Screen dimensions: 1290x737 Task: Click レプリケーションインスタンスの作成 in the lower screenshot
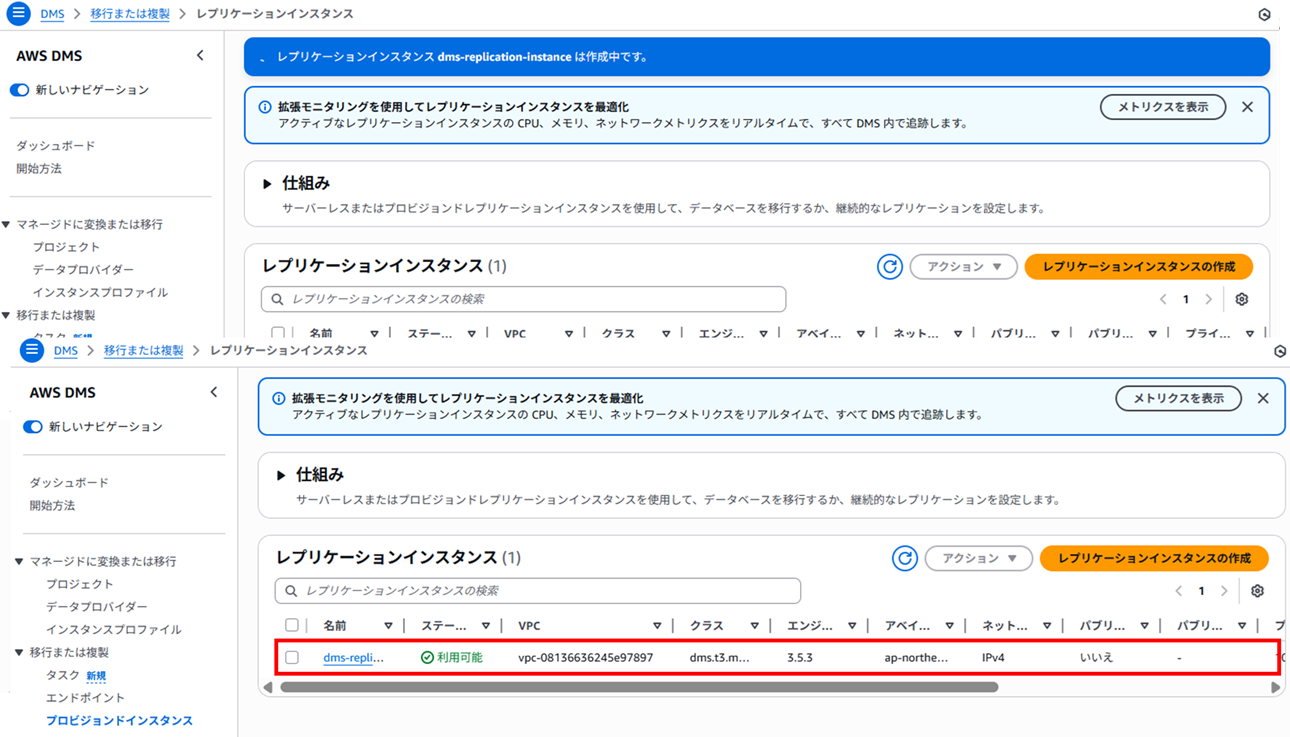[1154, 558]
